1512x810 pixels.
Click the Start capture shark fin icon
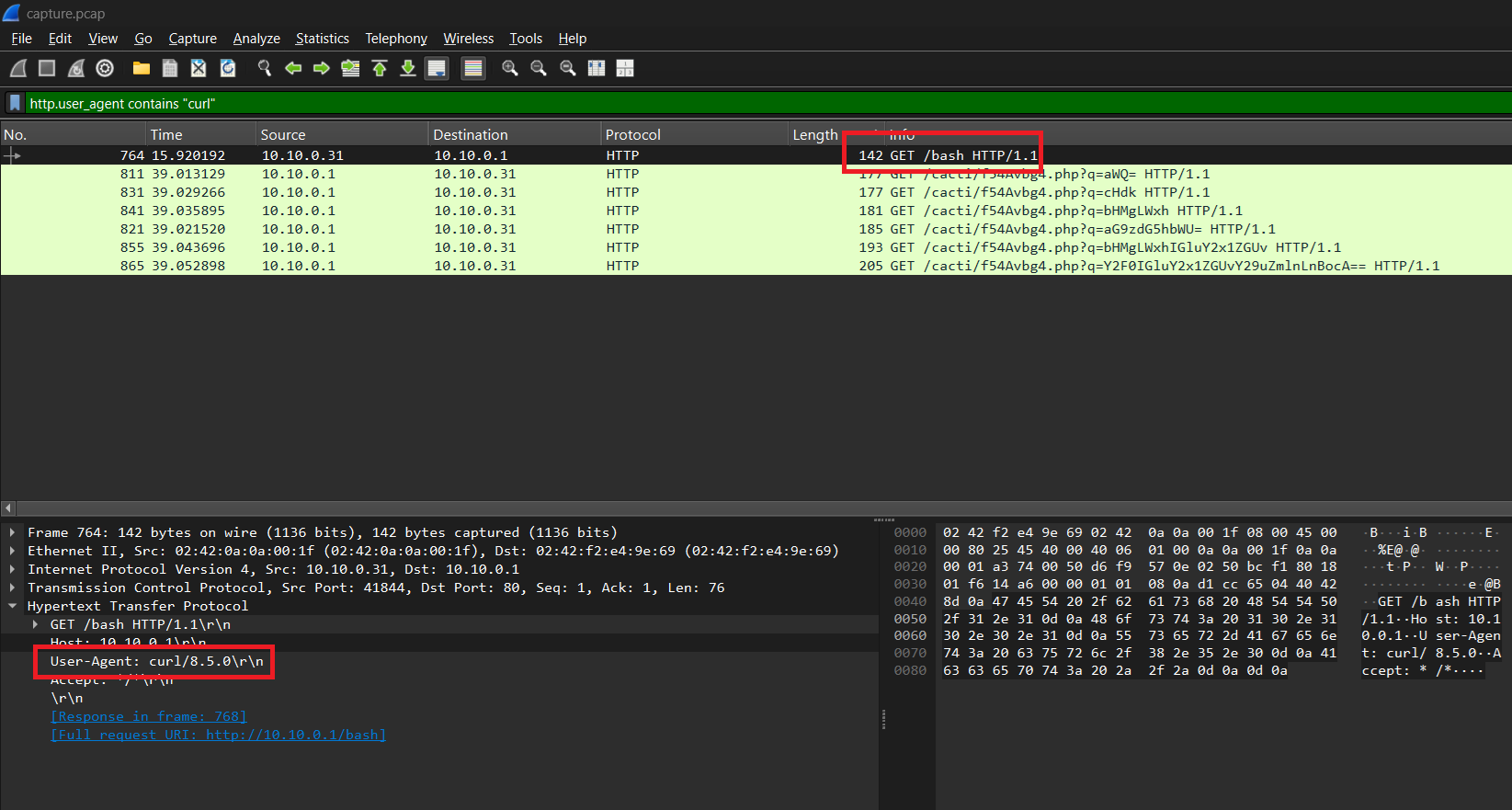coord(18,68)
